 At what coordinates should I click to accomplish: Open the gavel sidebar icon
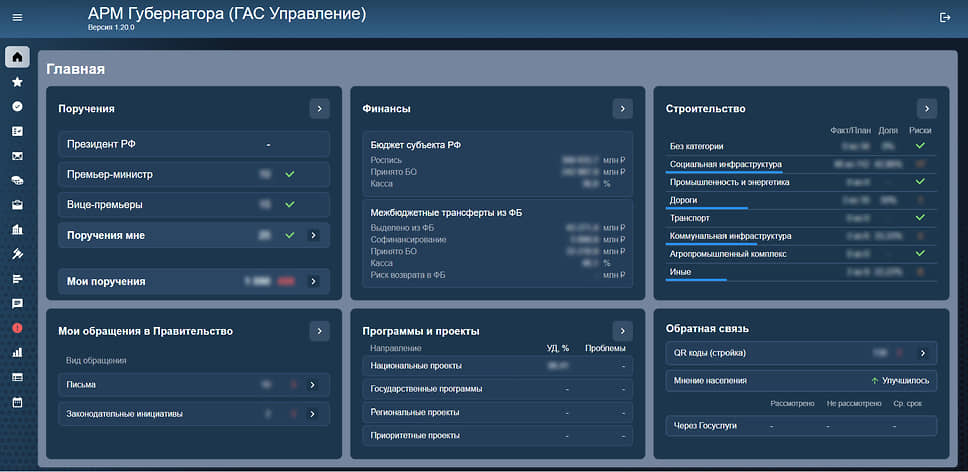tap(17, 254)
